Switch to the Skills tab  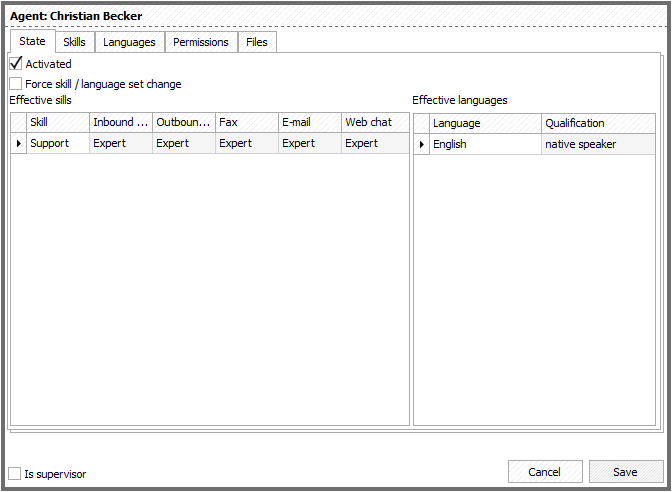point(74,42)
